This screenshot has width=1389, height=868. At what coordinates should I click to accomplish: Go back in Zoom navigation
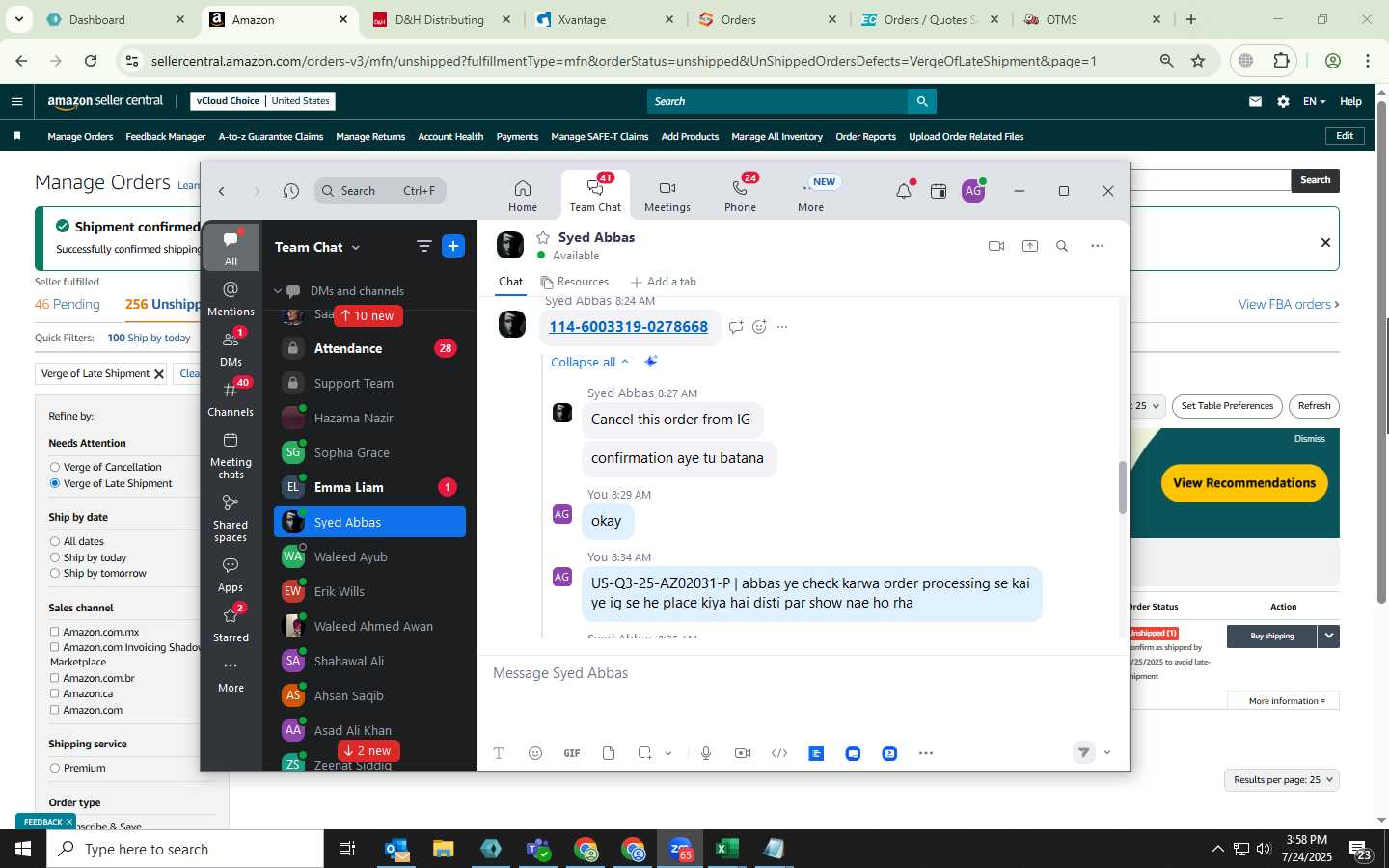click(222, 191)
